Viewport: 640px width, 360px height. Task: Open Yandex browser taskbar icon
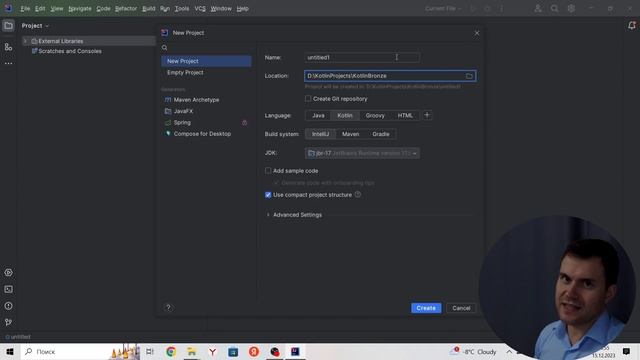click(x=212, y=351)
